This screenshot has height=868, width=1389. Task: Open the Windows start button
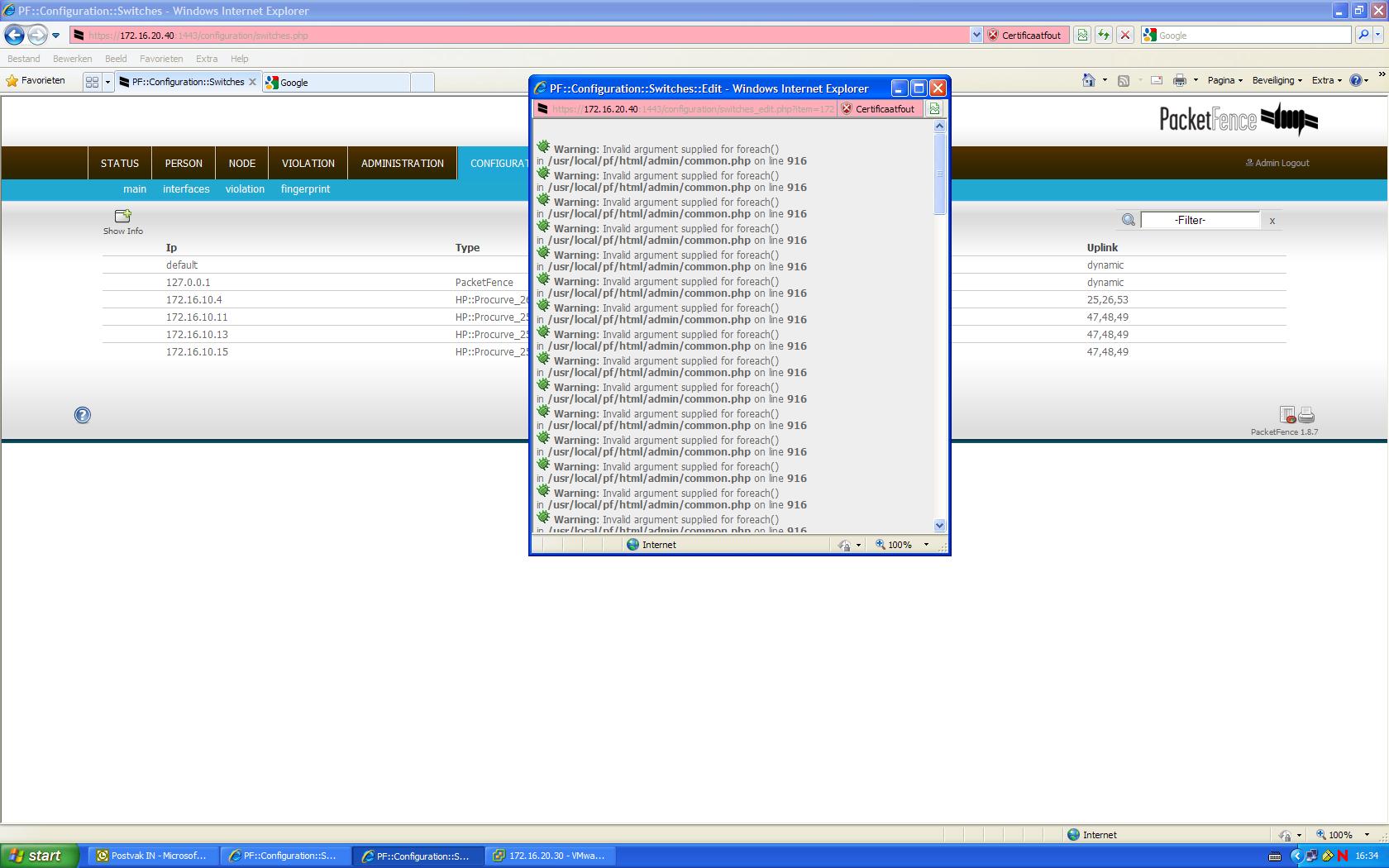click(39, 856)
